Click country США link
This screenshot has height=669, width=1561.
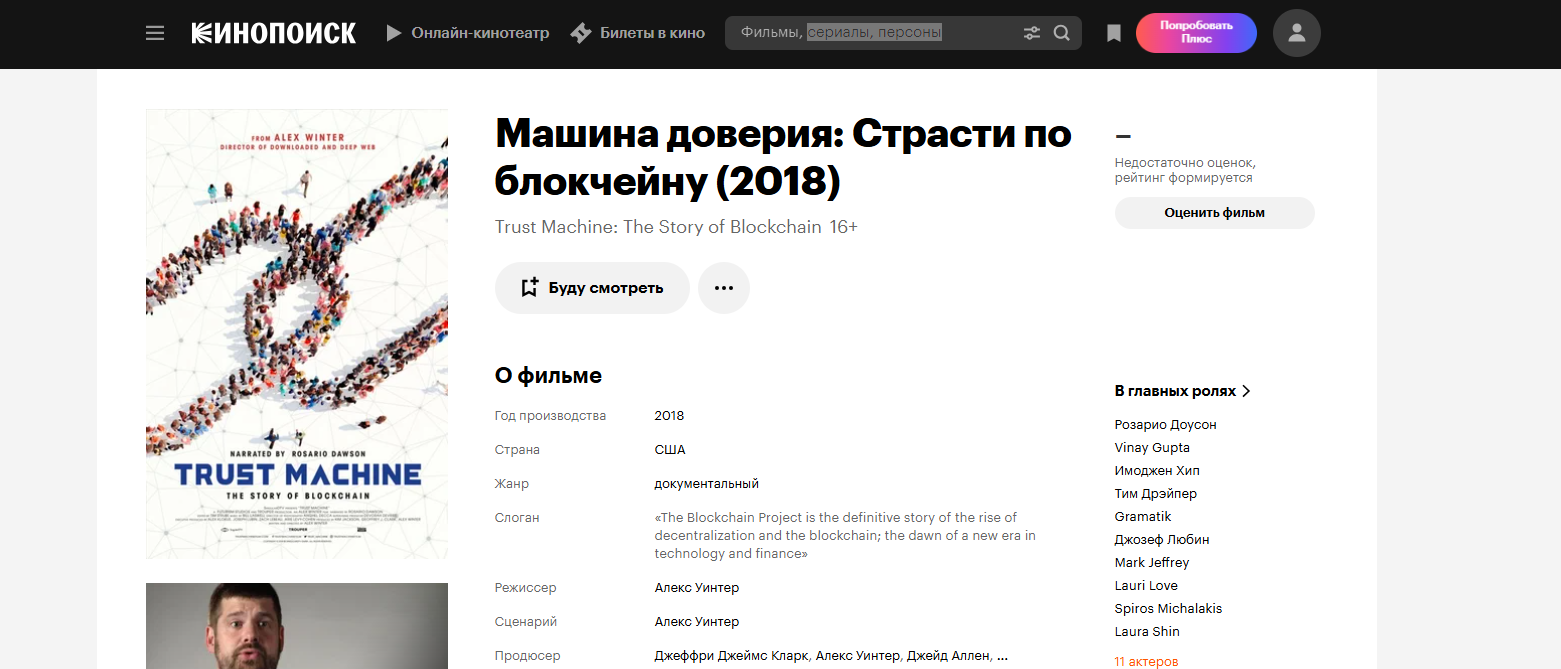pyautogui.click(x=670, y=450)
